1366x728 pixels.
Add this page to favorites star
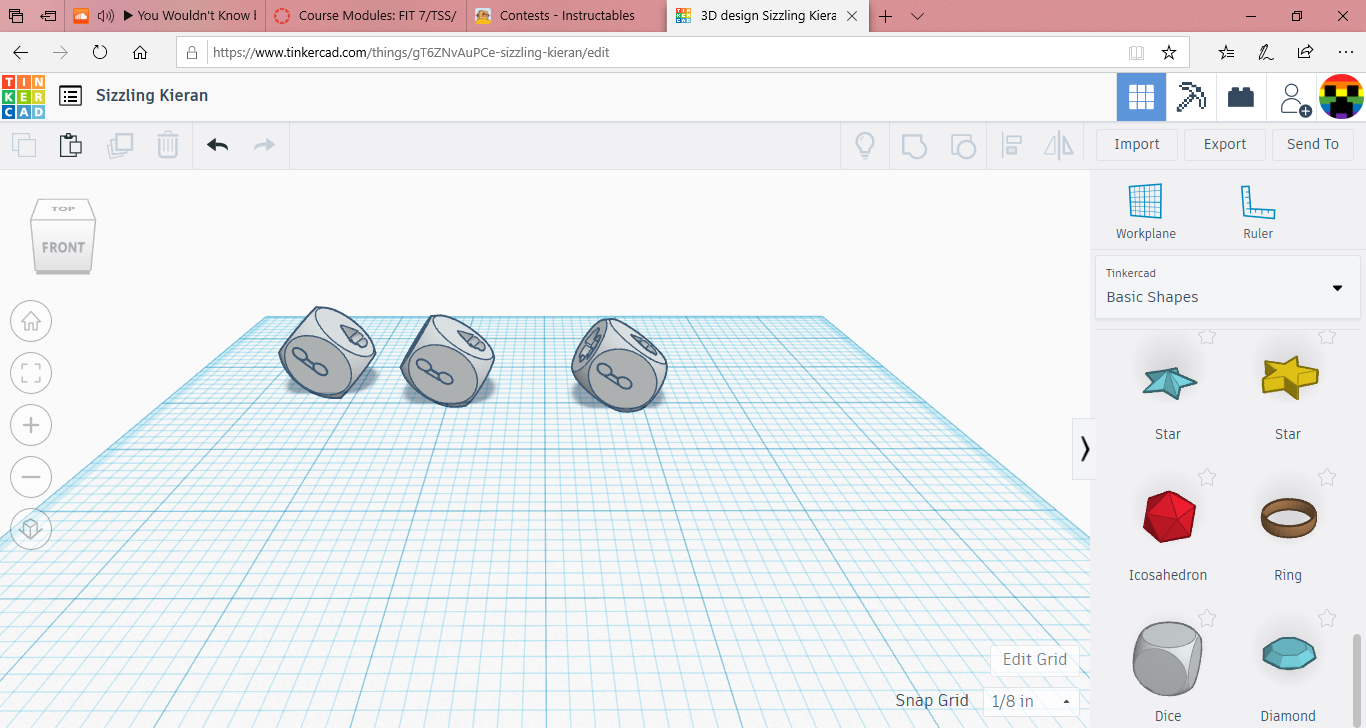click(1169, 52)
